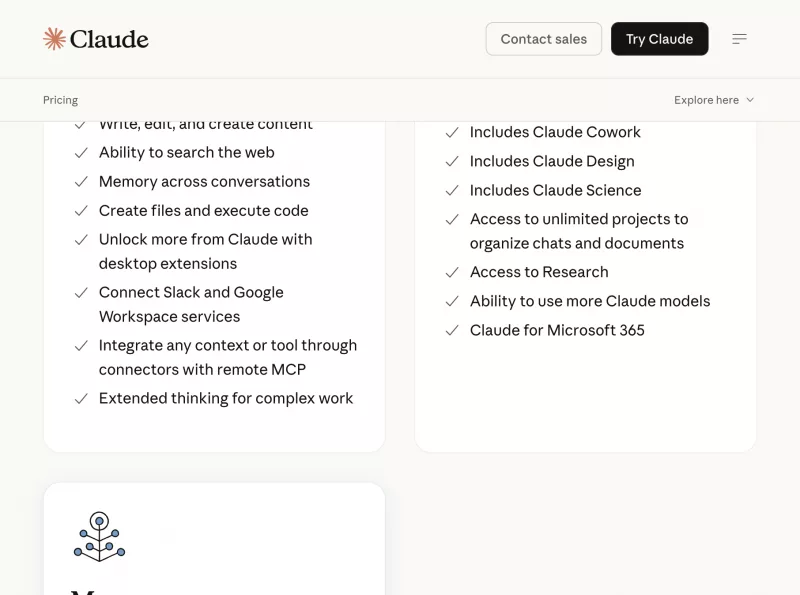
Task: Click the text 'Includes Claude Science'
Action: pyautogui.click(x=556, y=190)
